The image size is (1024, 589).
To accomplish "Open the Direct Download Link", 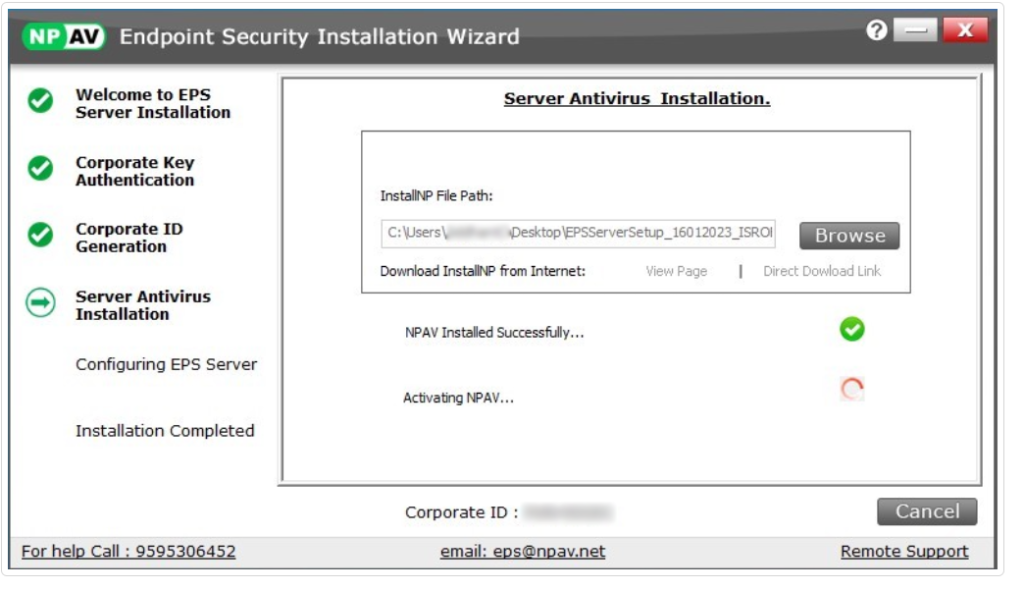I will click(822, 271).
